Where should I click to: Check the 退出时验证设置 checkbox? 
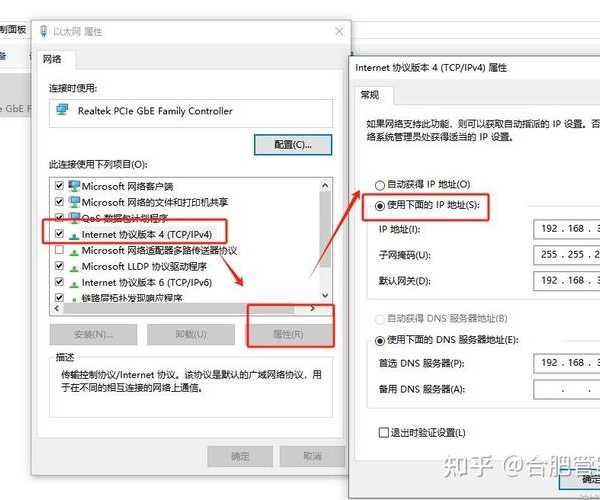click(383, 432)
